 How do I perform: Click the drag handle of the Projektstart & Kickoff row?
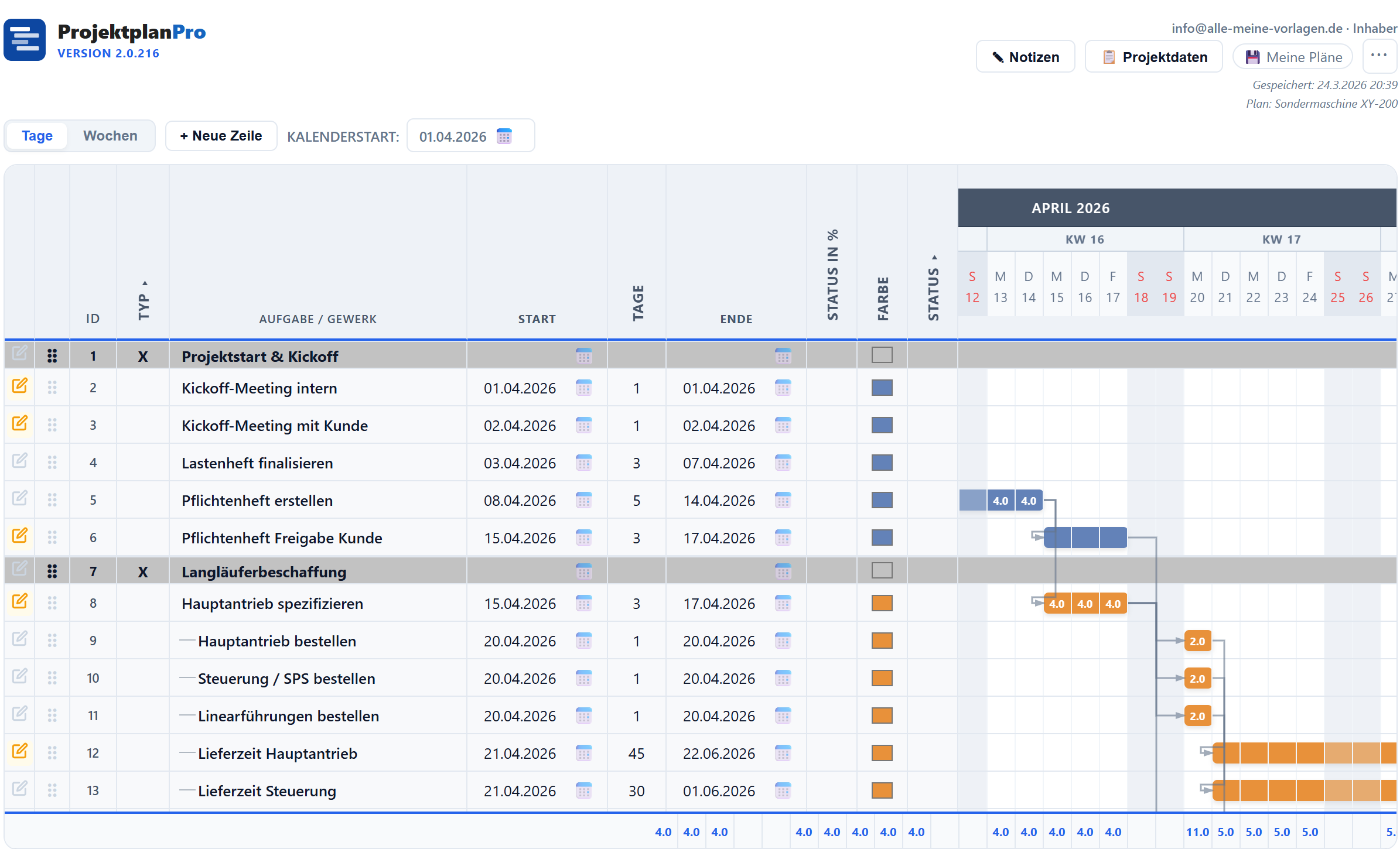pos(53,355)
